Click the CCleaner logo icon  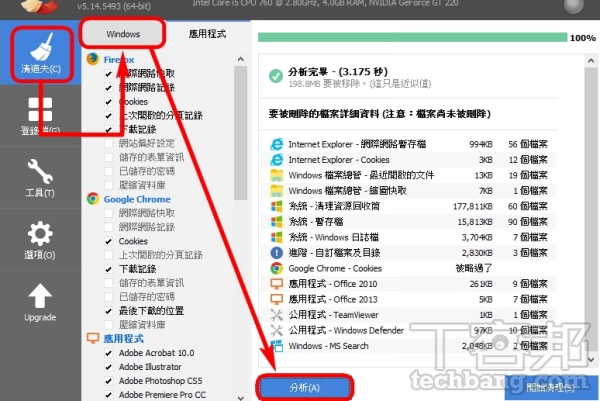click(x=39, y=5)
